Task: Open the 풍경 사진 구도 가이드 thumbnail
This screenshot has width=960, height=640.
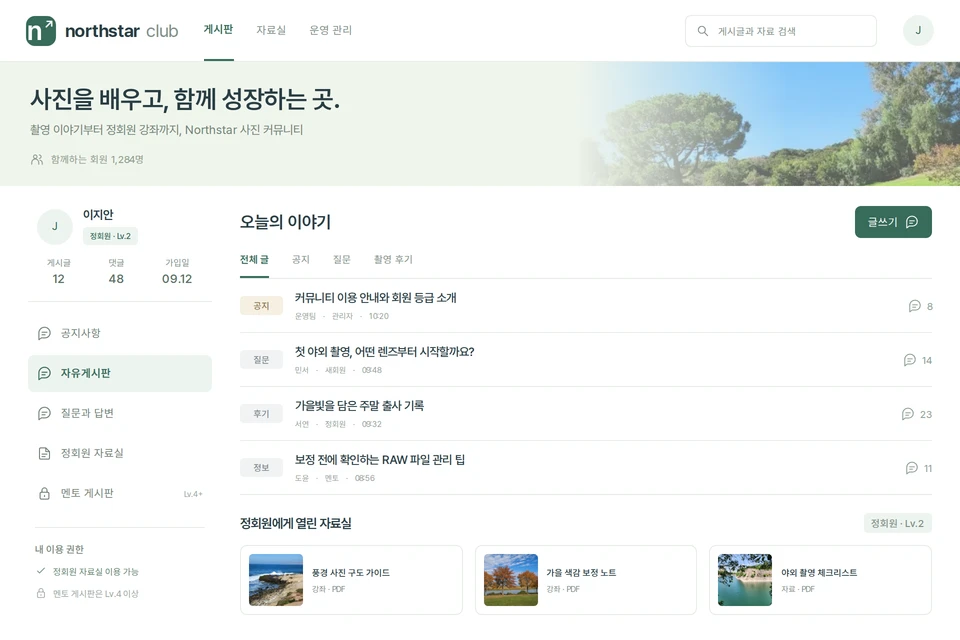Action: point(276,580)
